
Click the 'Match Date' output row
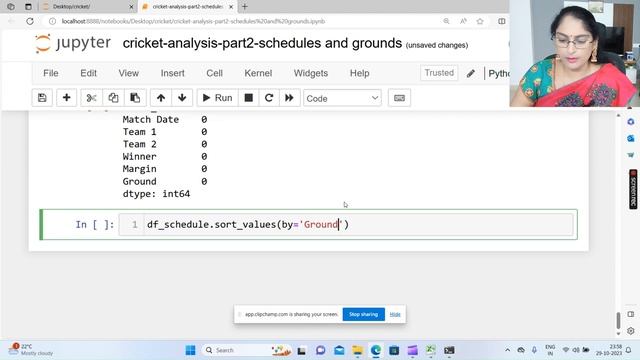click(x=165, y=120)
